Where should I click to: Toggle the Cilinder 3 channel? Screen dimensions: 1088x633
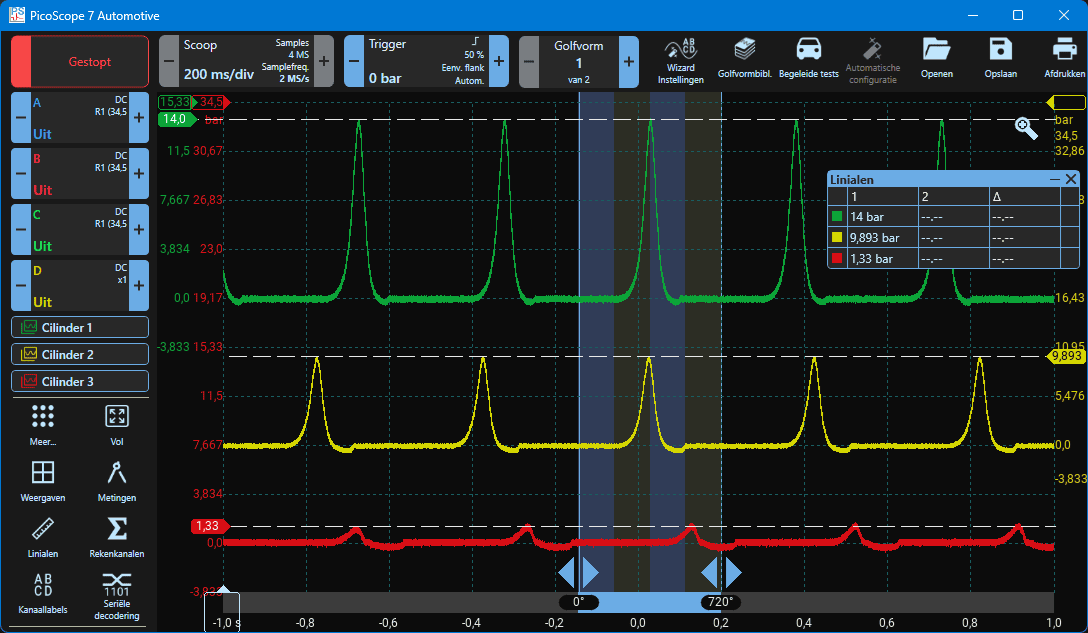coord(80,381)
